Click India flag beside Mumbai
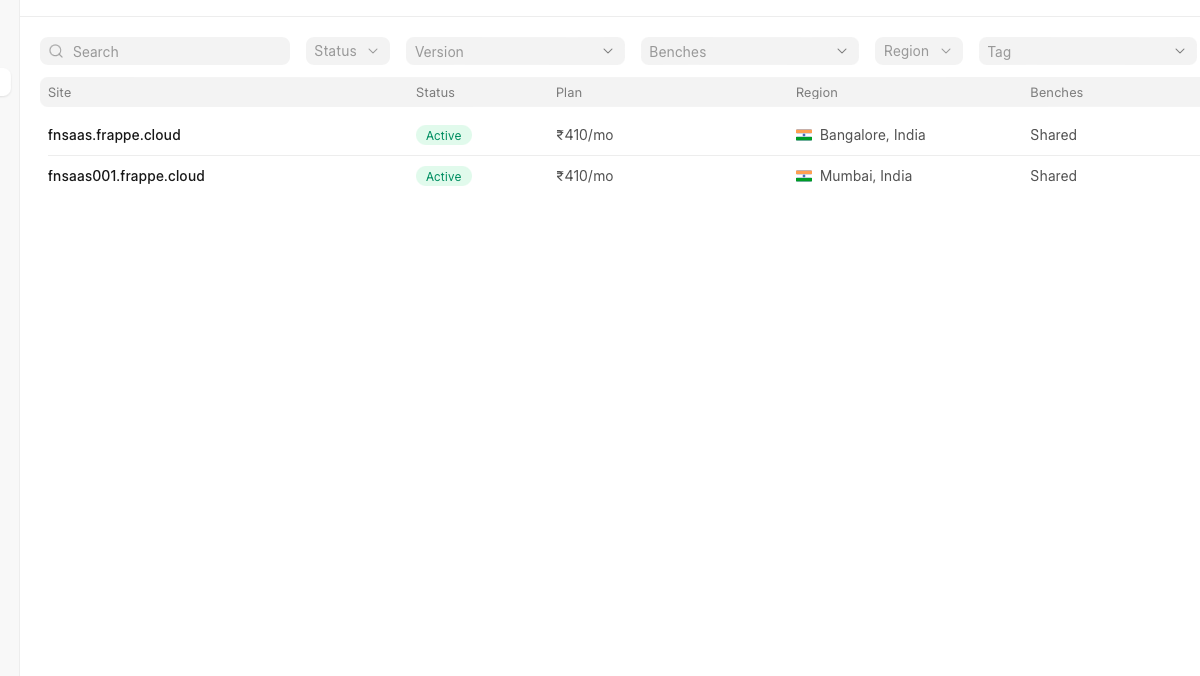 tap(804, 176)
